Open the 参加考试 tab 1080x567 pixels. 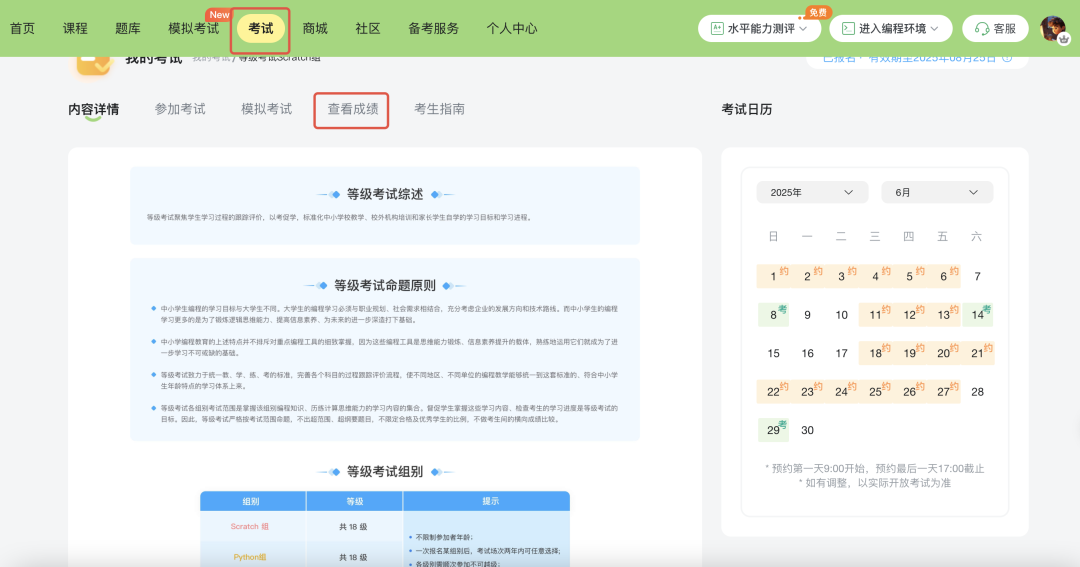[x=180, y=109]
